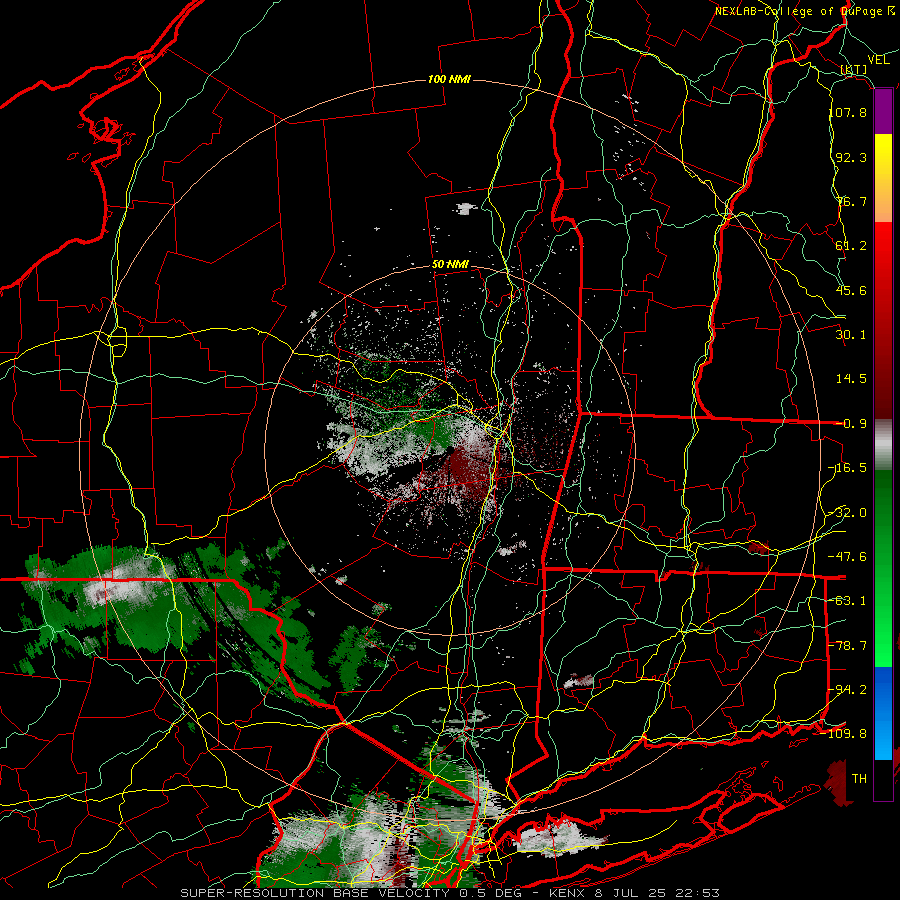The width and height of the screenshot is (900, 900).
Task: Pick the yellow-orange segment of the color bar
Action: pos(883,178)
